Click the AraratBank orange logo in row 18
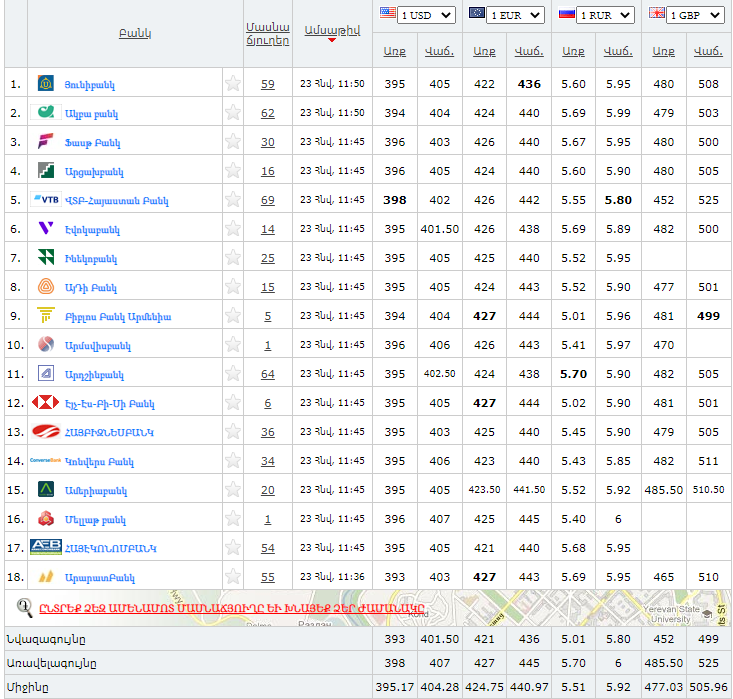 (46, 576)
